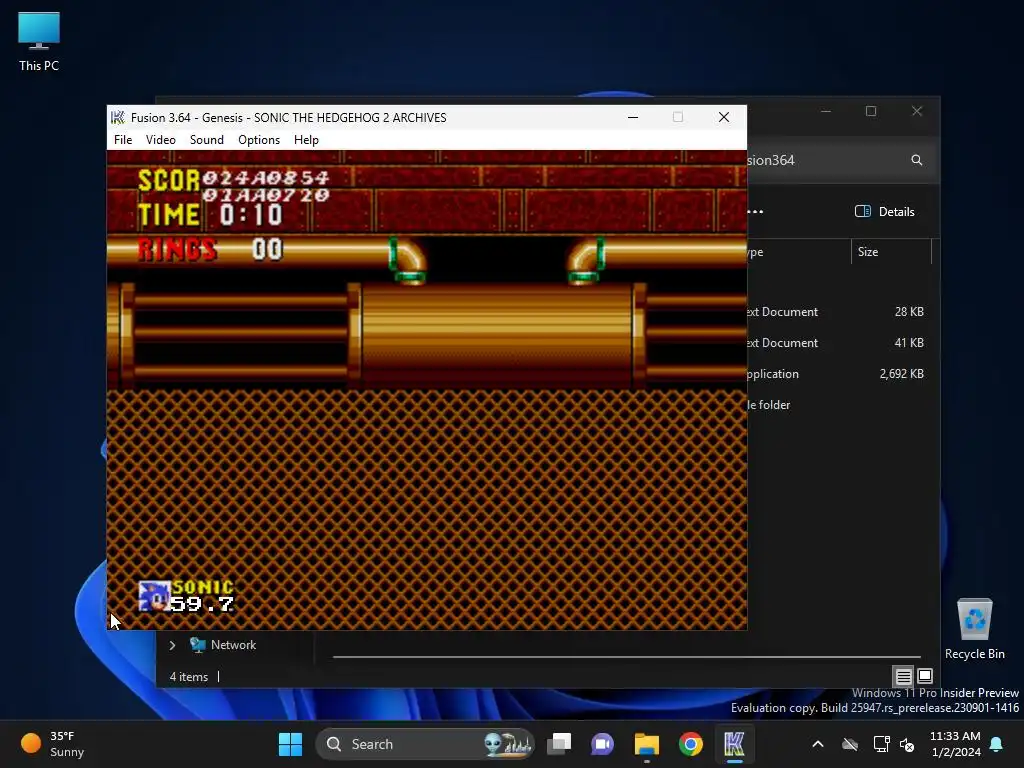Click the muted volume tray icon
This screenshot has height=768, width=1024.
[x=907, y=744]
